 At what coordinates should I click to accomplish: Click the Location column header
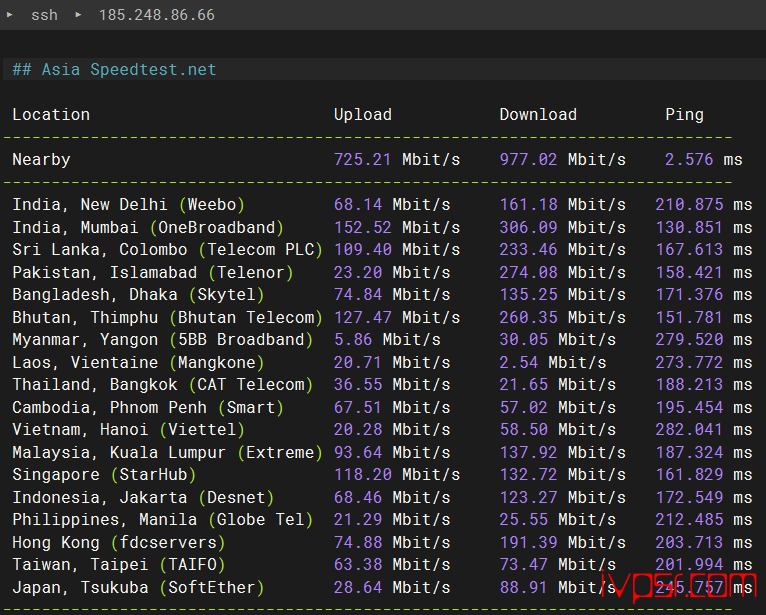click(x=51, y=114)
